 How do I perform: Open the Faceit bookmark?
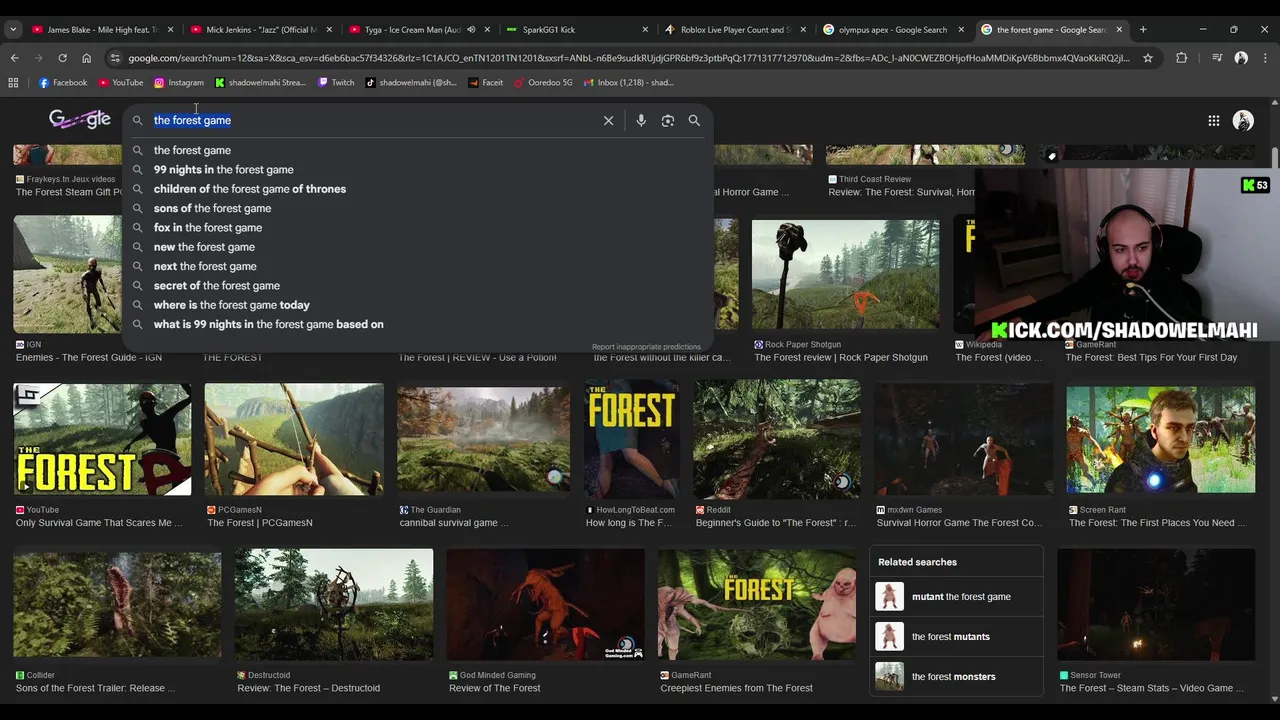(x=485, y=83)
